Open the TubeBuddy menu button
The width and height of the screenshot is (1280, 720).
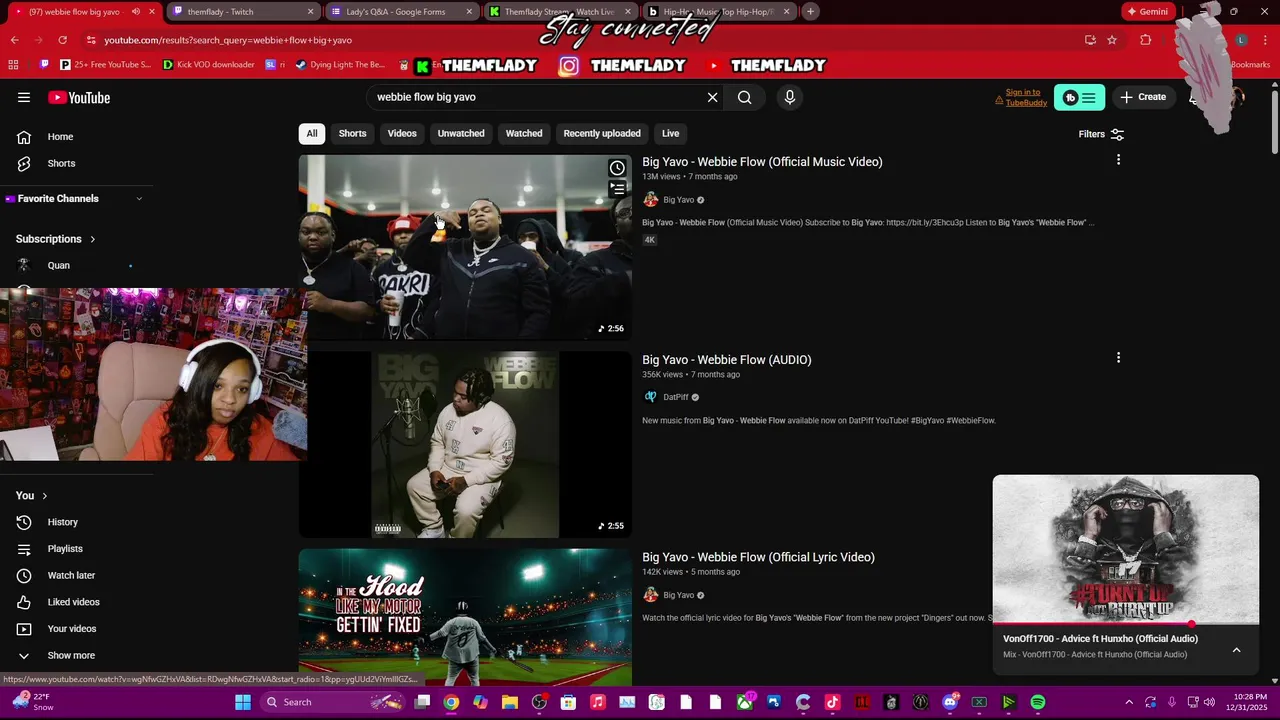tap(1079, 97)
